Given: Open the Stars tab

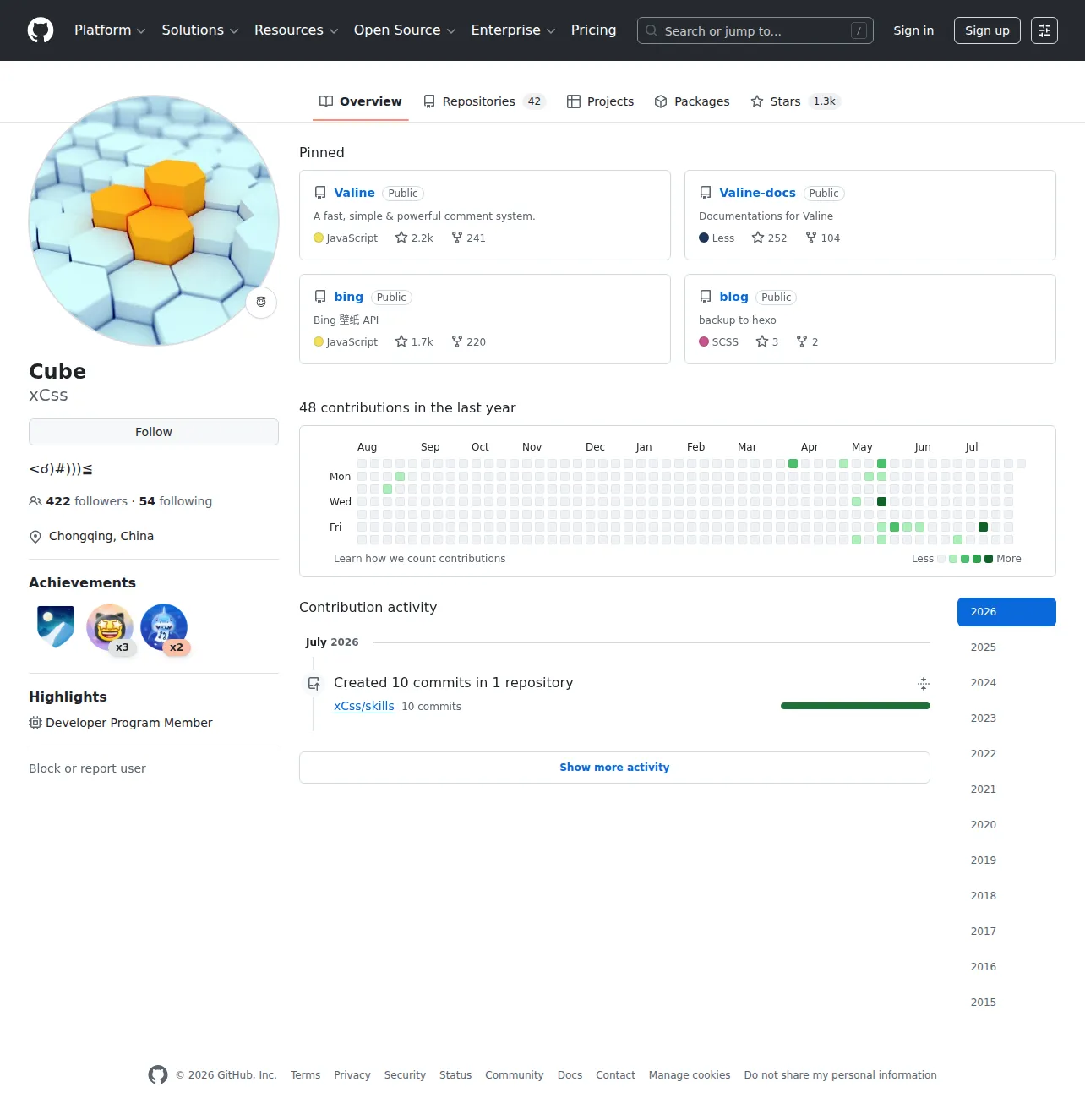Looking at the screenshot, I should pyautogui.click(x=795, y=101).
